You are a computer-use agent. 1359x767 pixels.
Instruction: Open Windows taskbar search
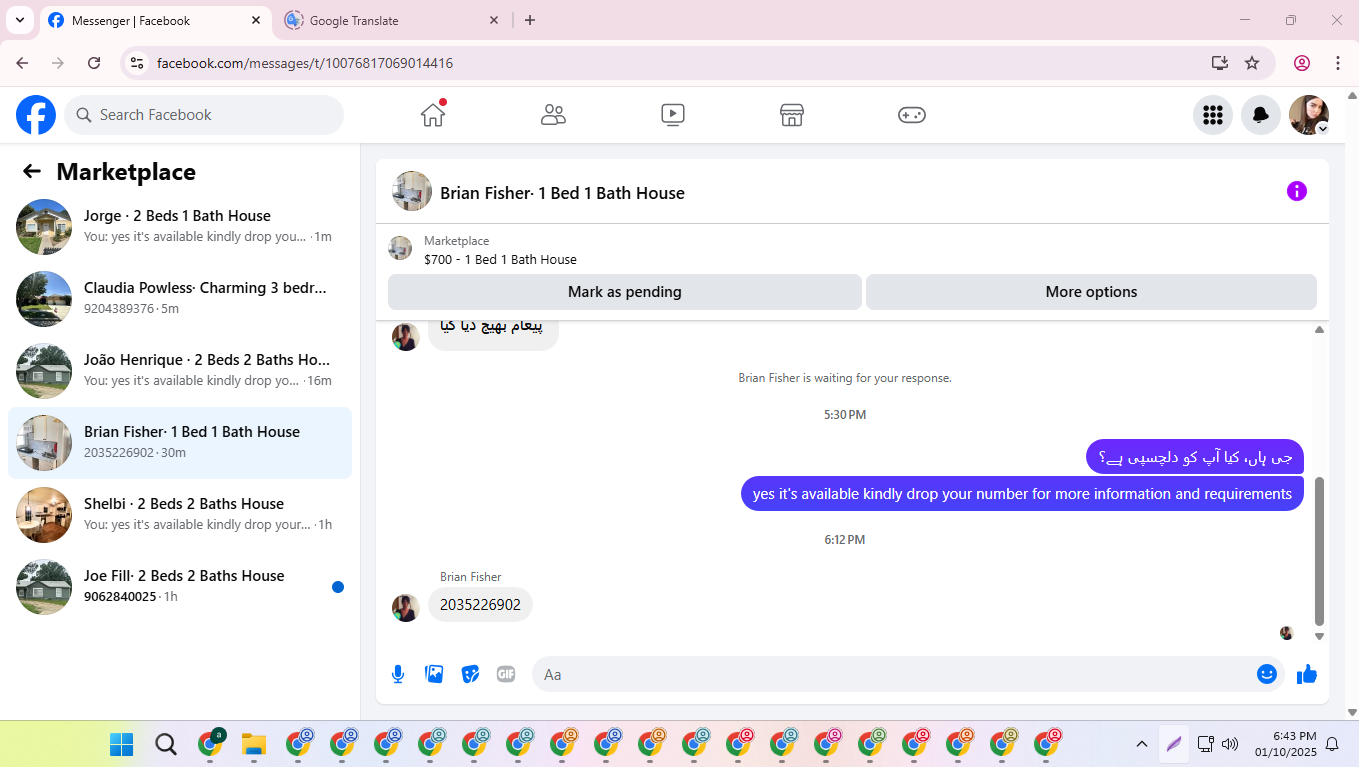[166, 744]
